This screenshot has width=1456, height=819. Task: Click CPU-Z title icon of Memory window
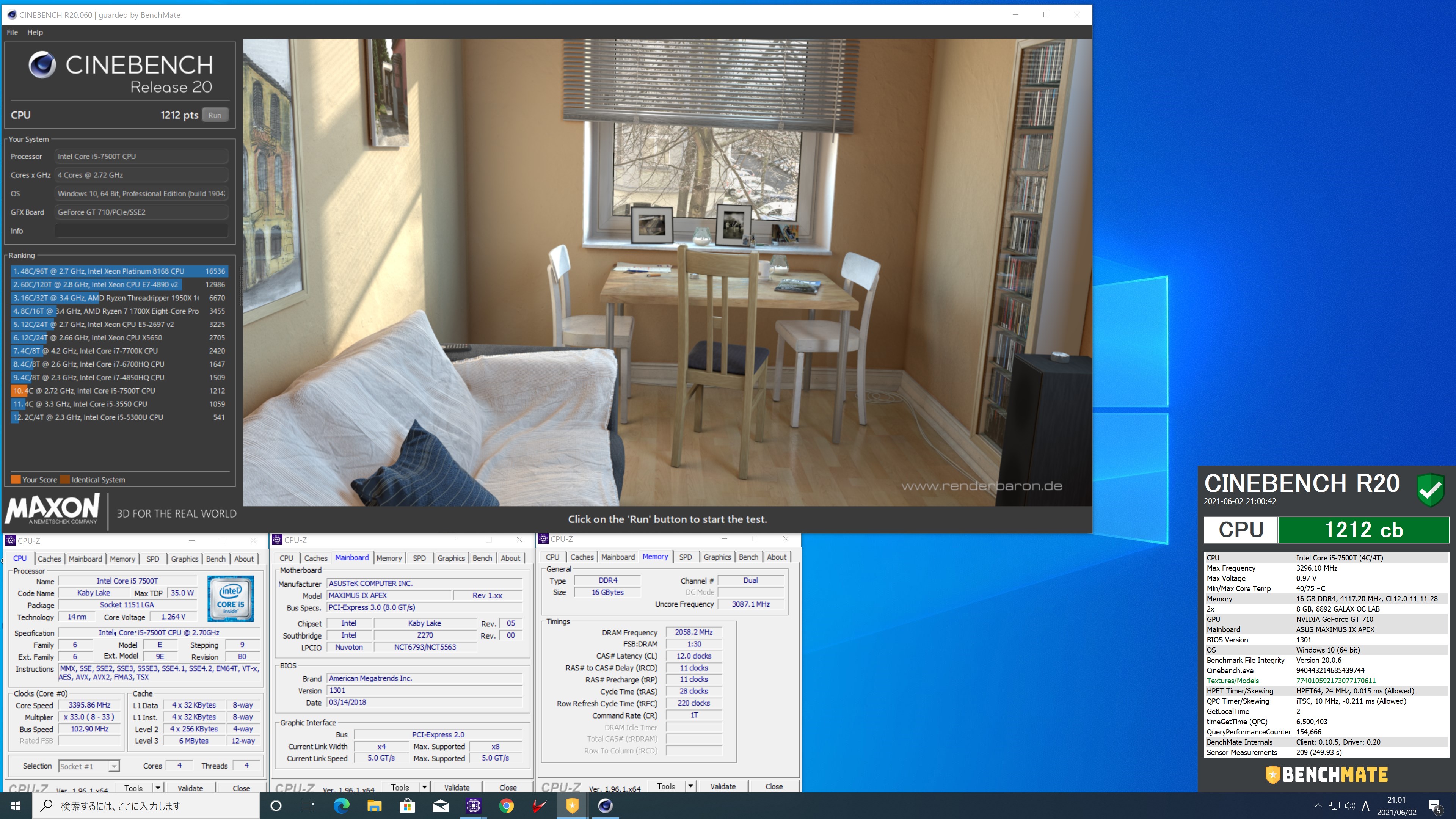pyautogui.click(x=543, y=539)
